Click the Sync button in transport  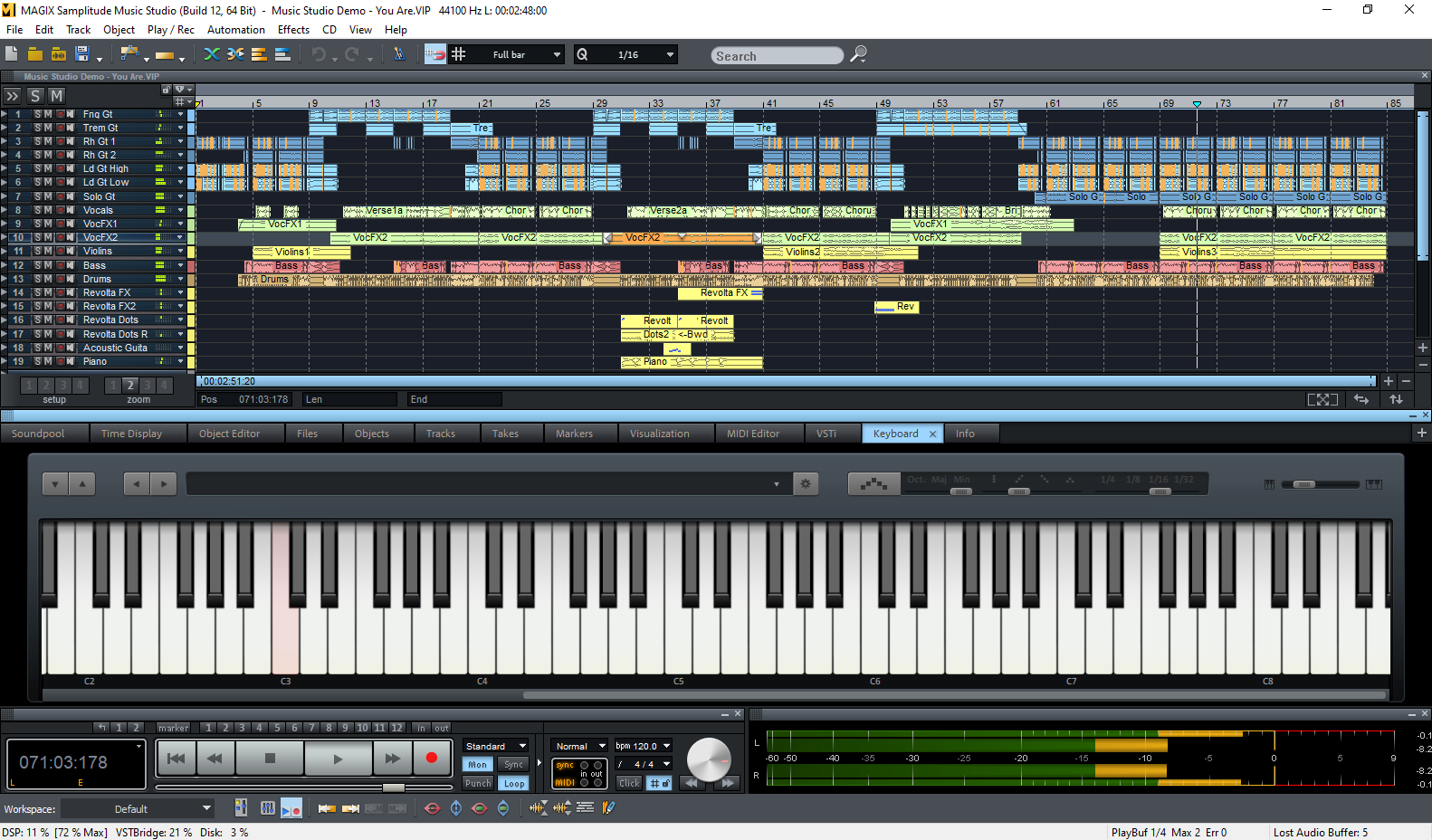click(514, 765)
